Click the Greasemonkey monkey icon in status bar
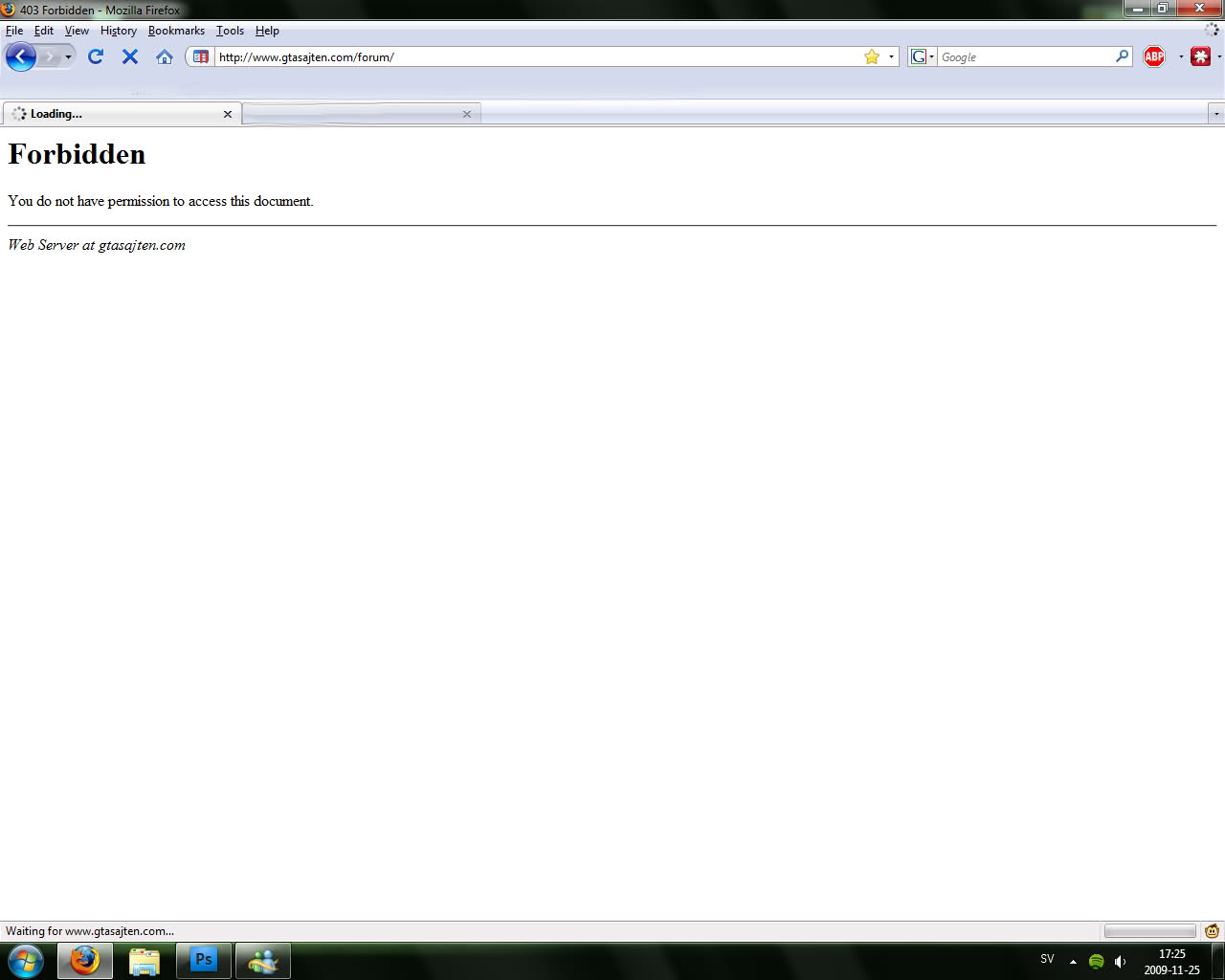 tap(1212, 931)
